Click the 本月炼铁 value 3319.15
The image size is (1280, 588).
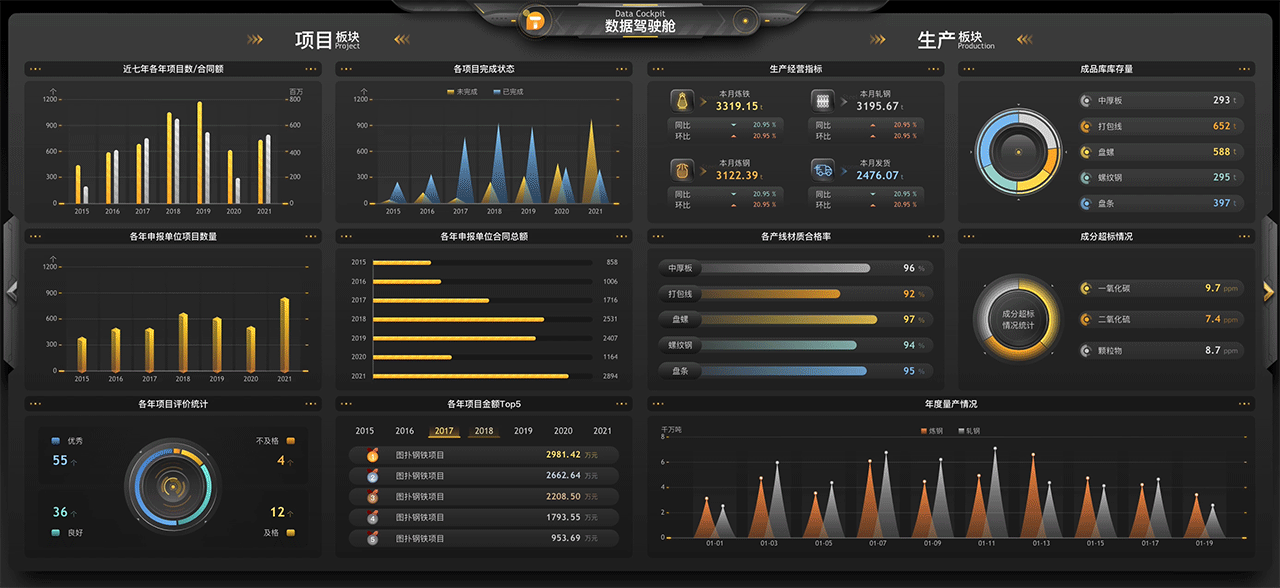click(737, 106)
